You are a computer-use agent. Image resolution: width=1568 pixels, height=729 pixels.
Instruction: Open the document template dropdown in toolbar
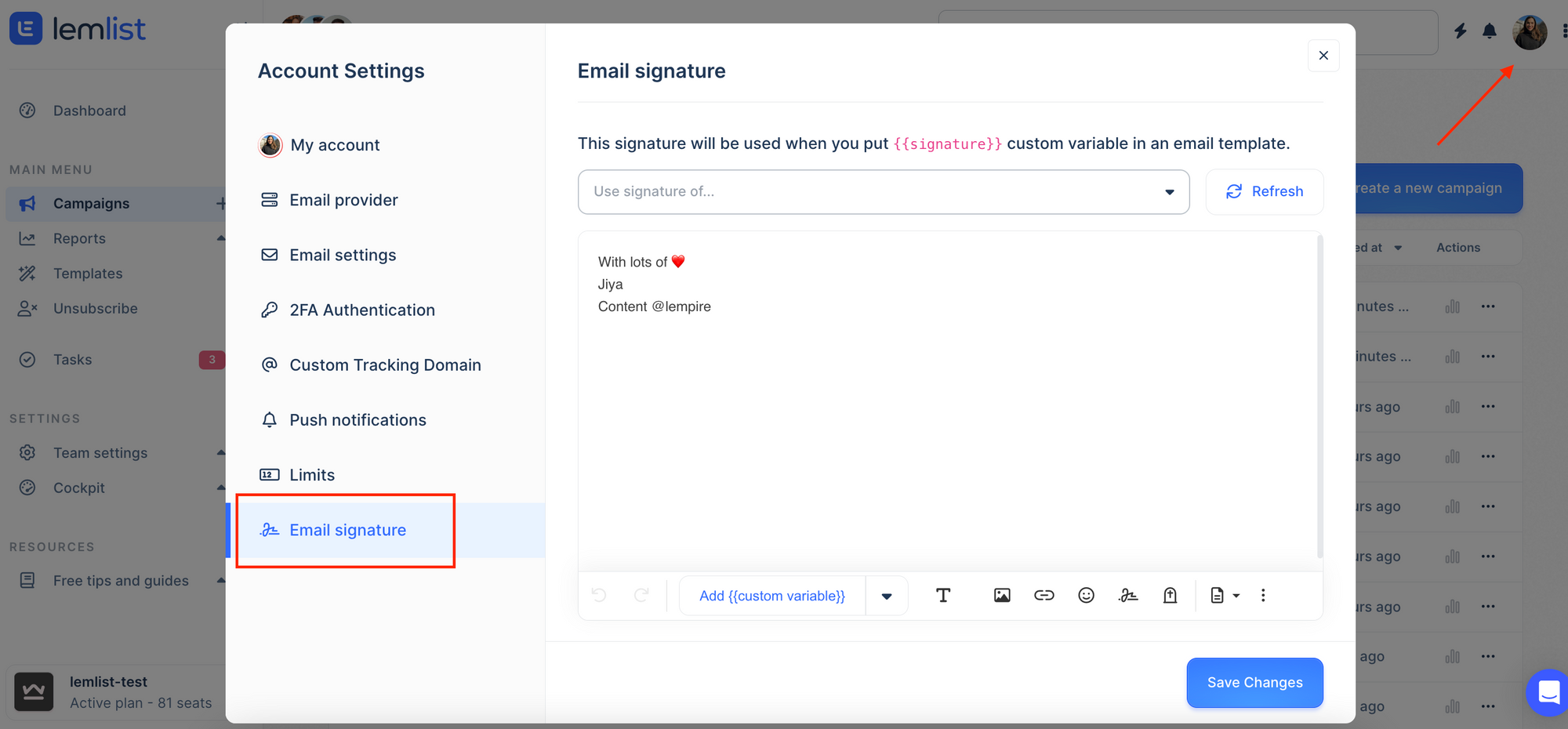1224,596
